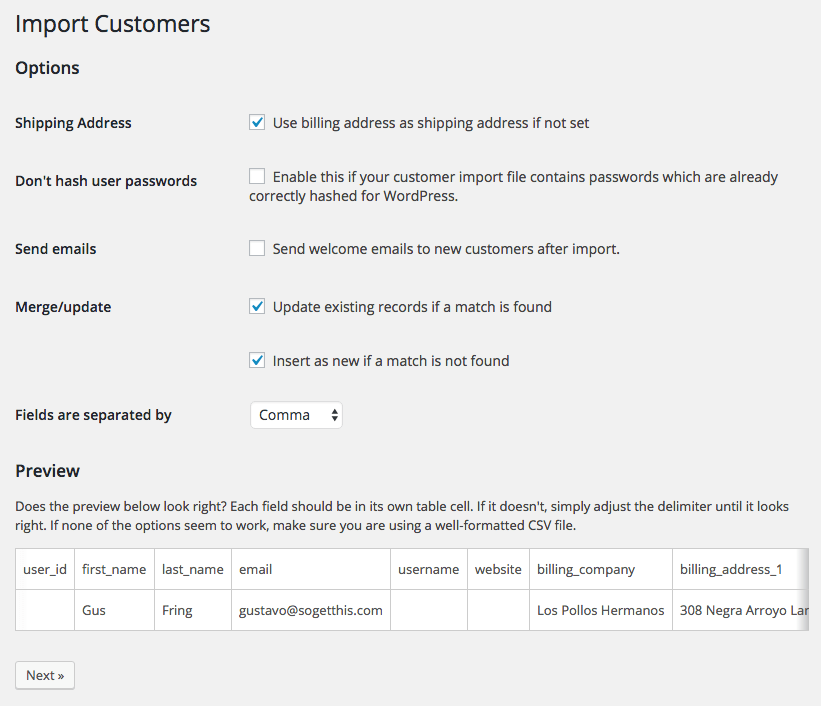
Task: Click the first_name column header
Action: click(x=114, y=569)
